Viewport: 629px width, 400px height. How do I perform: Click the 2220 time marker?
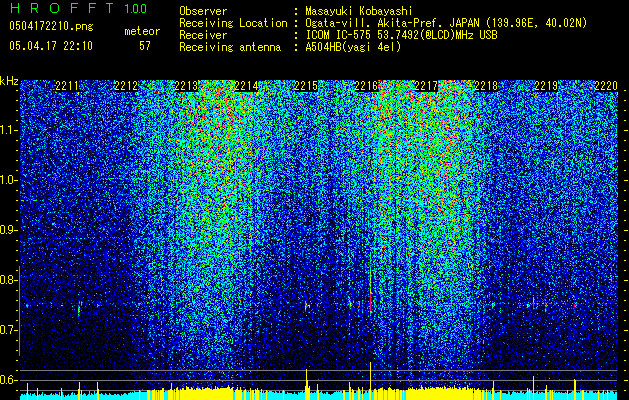[606, 86]
